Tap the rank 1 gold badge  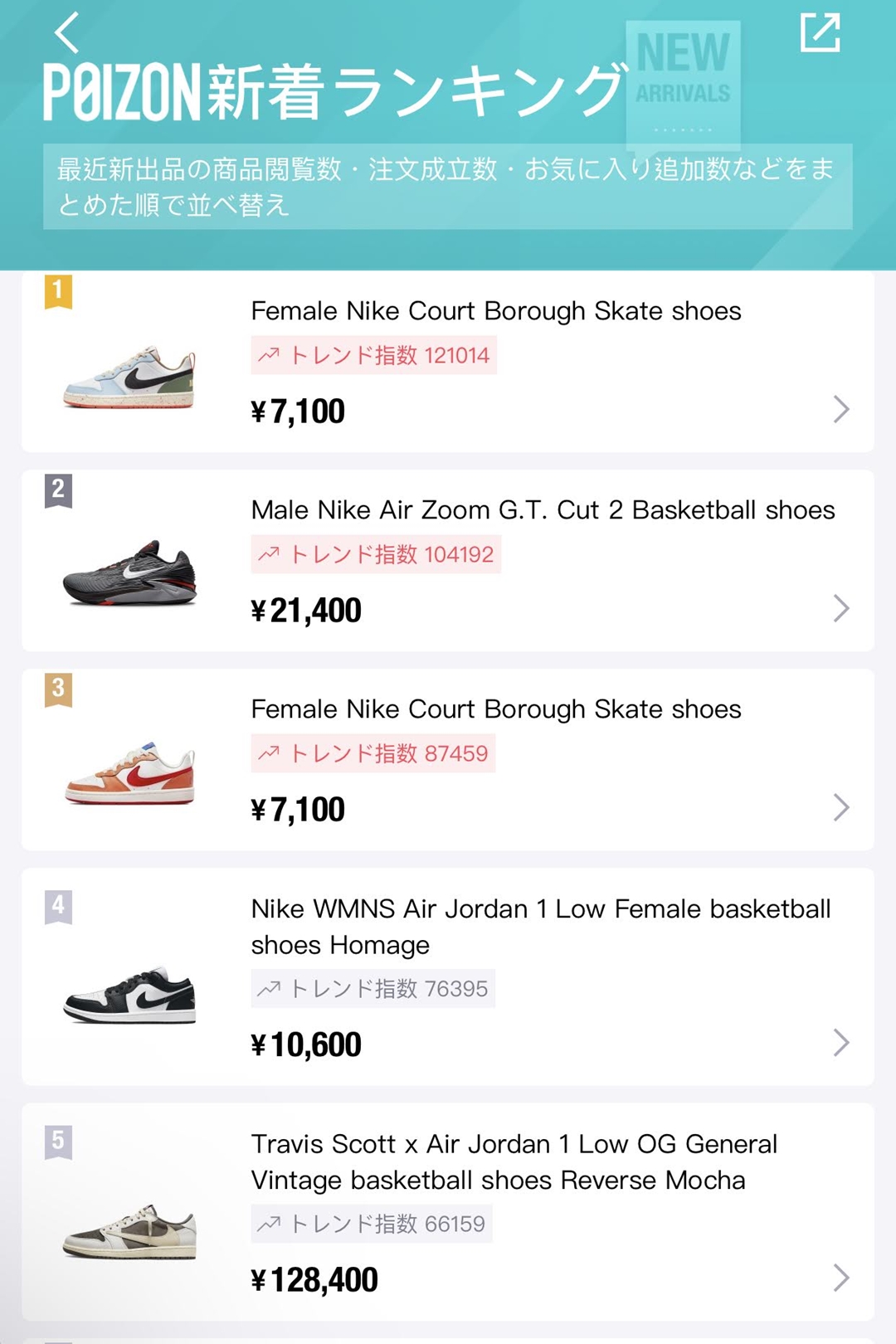(x=58, y=291)
